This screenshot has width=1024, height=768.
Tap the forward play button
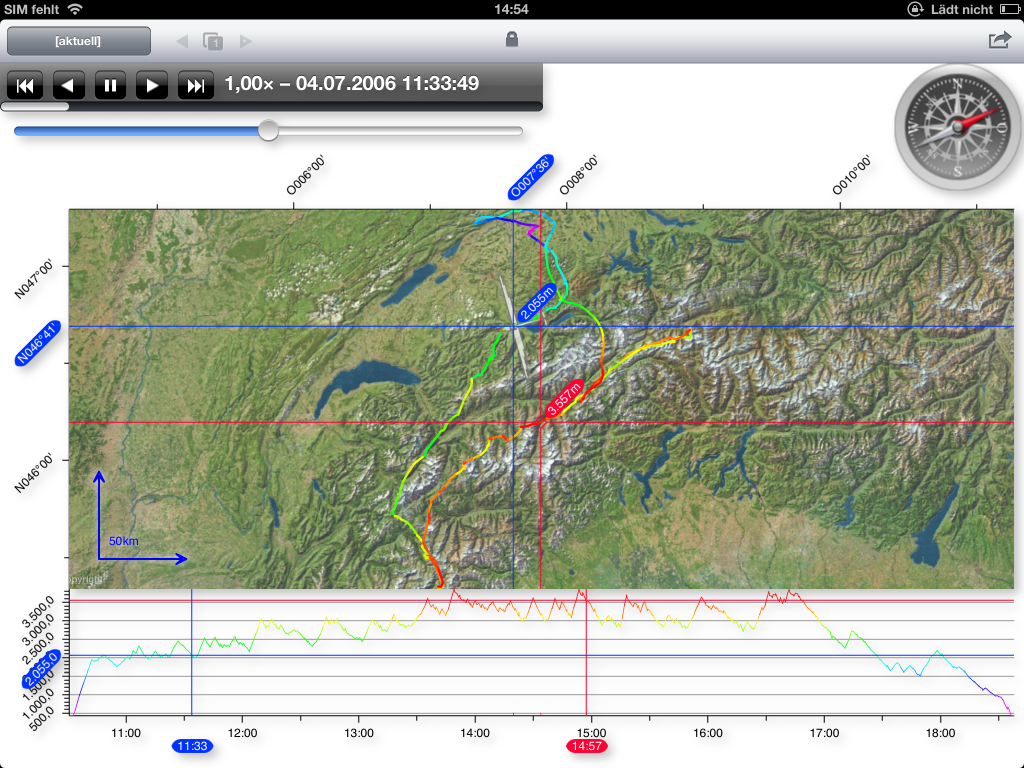pyautogui.click(x=152, y=86)
